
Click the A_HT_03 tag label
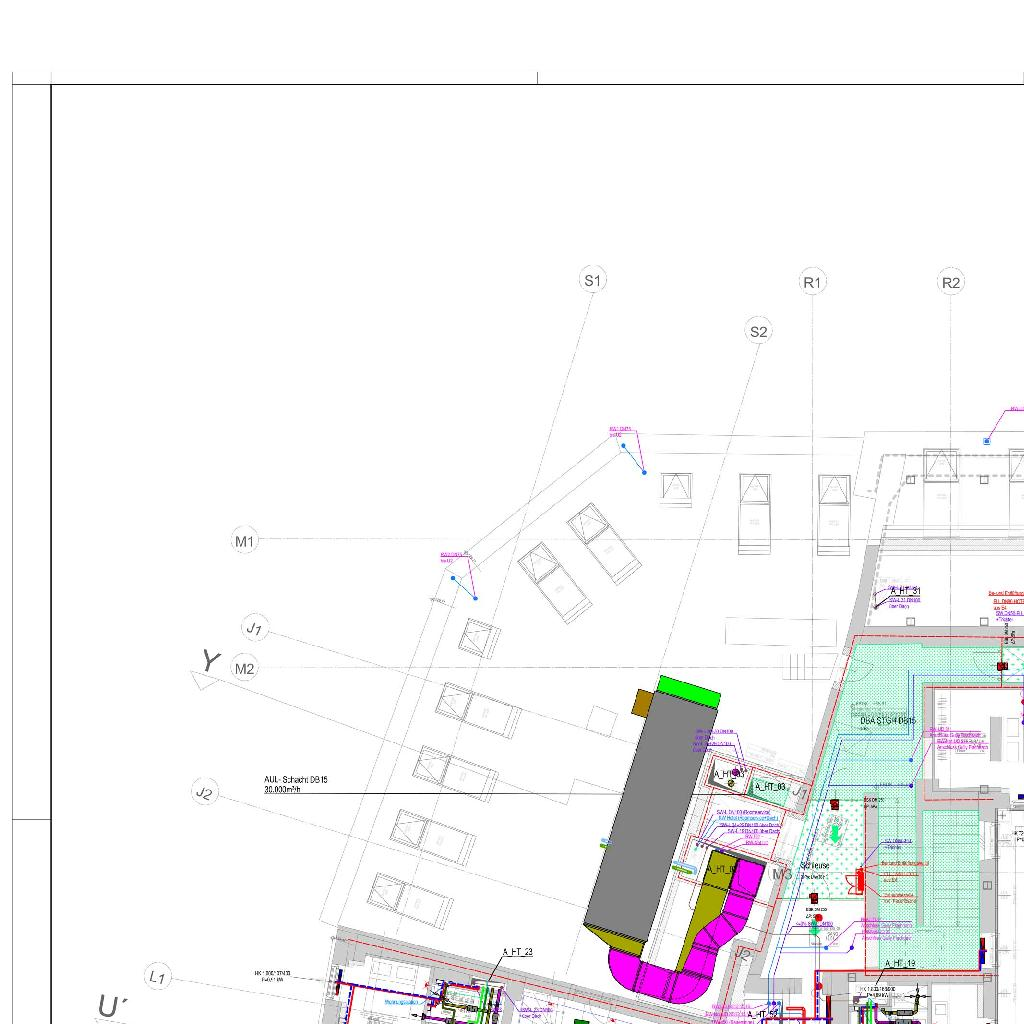pos(770,786)
